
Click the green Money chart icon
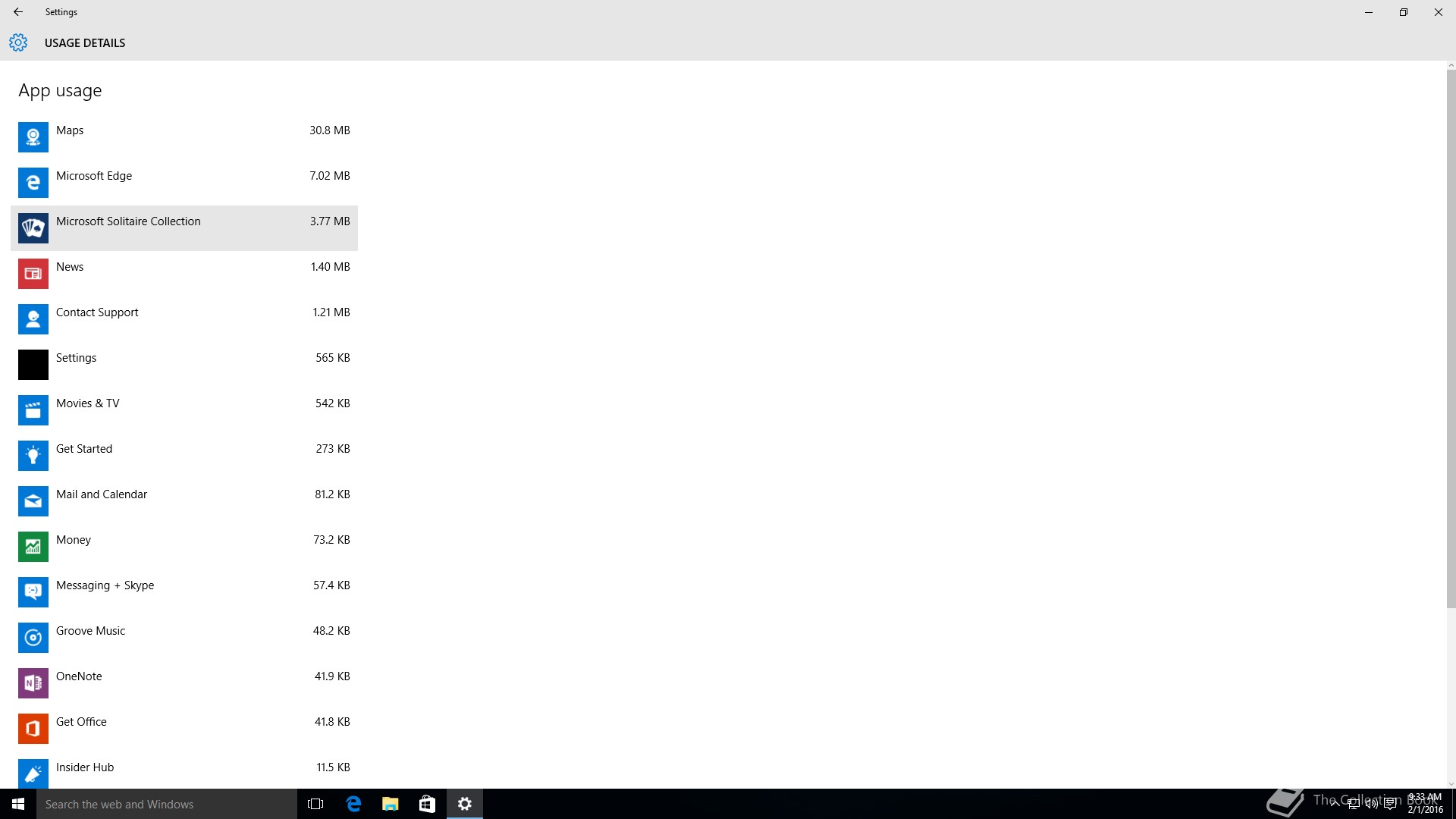coord(33,547)
